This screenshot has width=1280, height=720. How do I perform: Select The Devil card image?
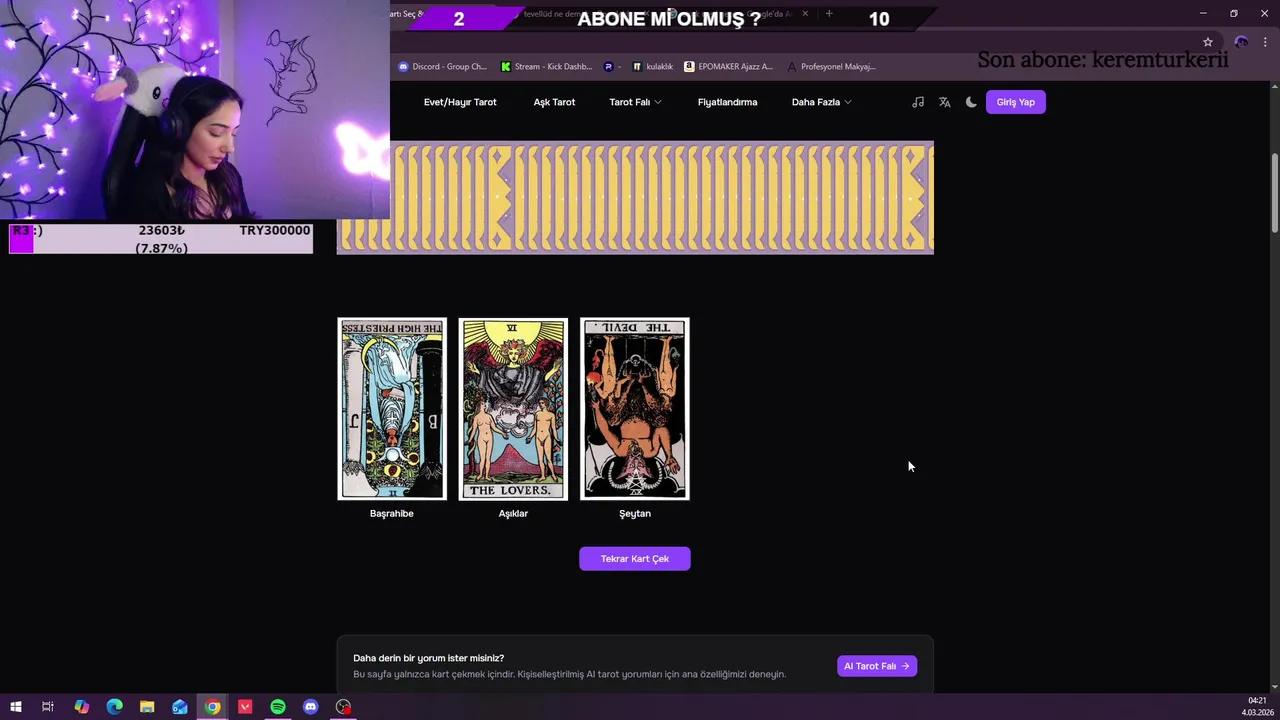pos(635,409)
